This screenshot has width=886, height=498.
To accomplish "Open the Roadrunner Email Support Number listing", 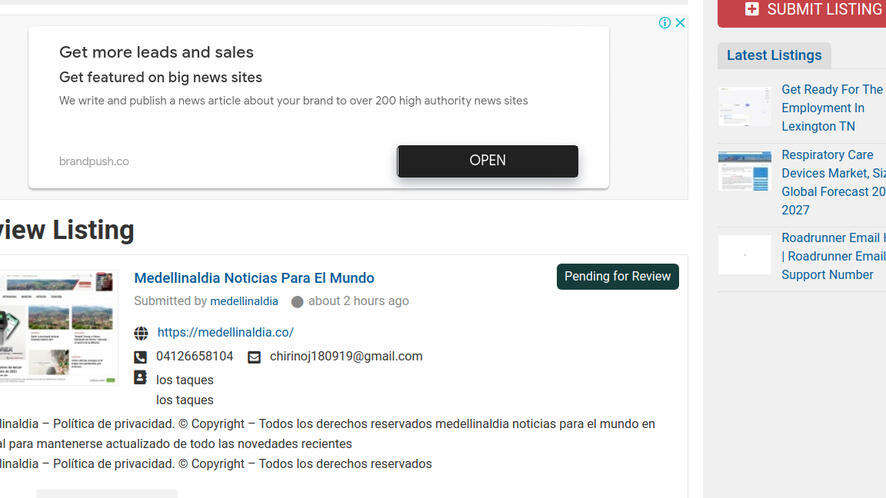I will coord(833,256).
